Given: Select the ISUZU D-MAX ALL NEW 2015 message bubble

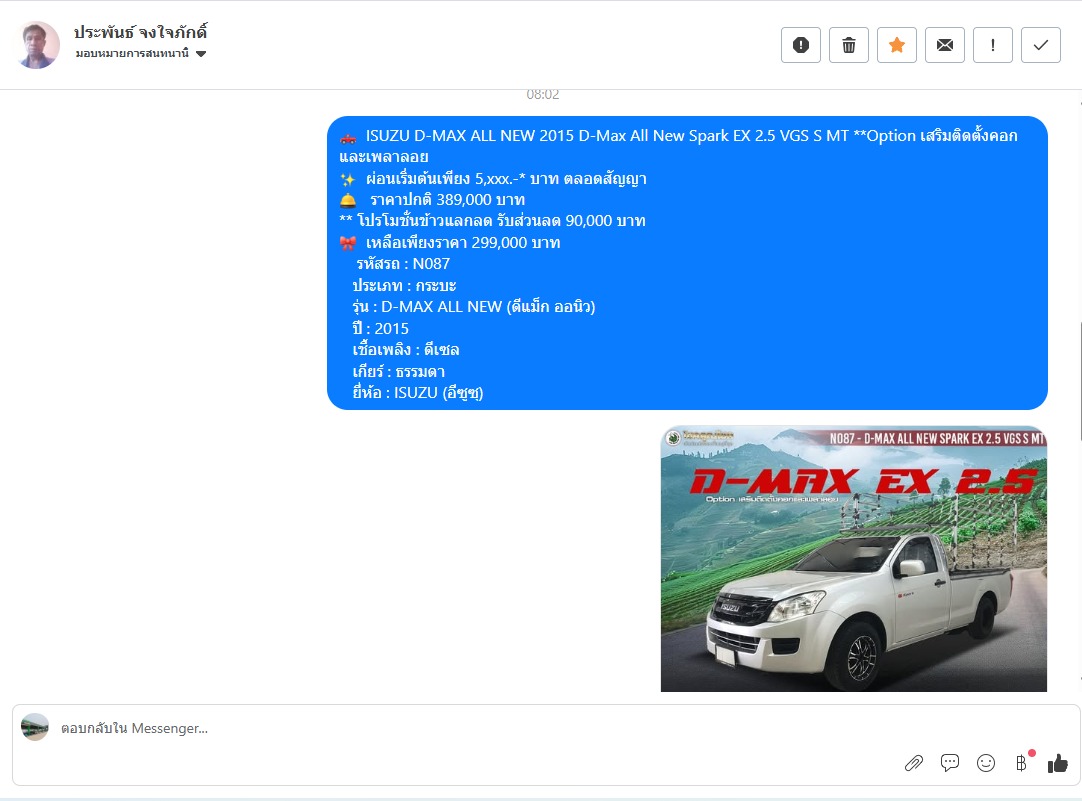Looking at the screenshot, I should [x=687, y=263].
